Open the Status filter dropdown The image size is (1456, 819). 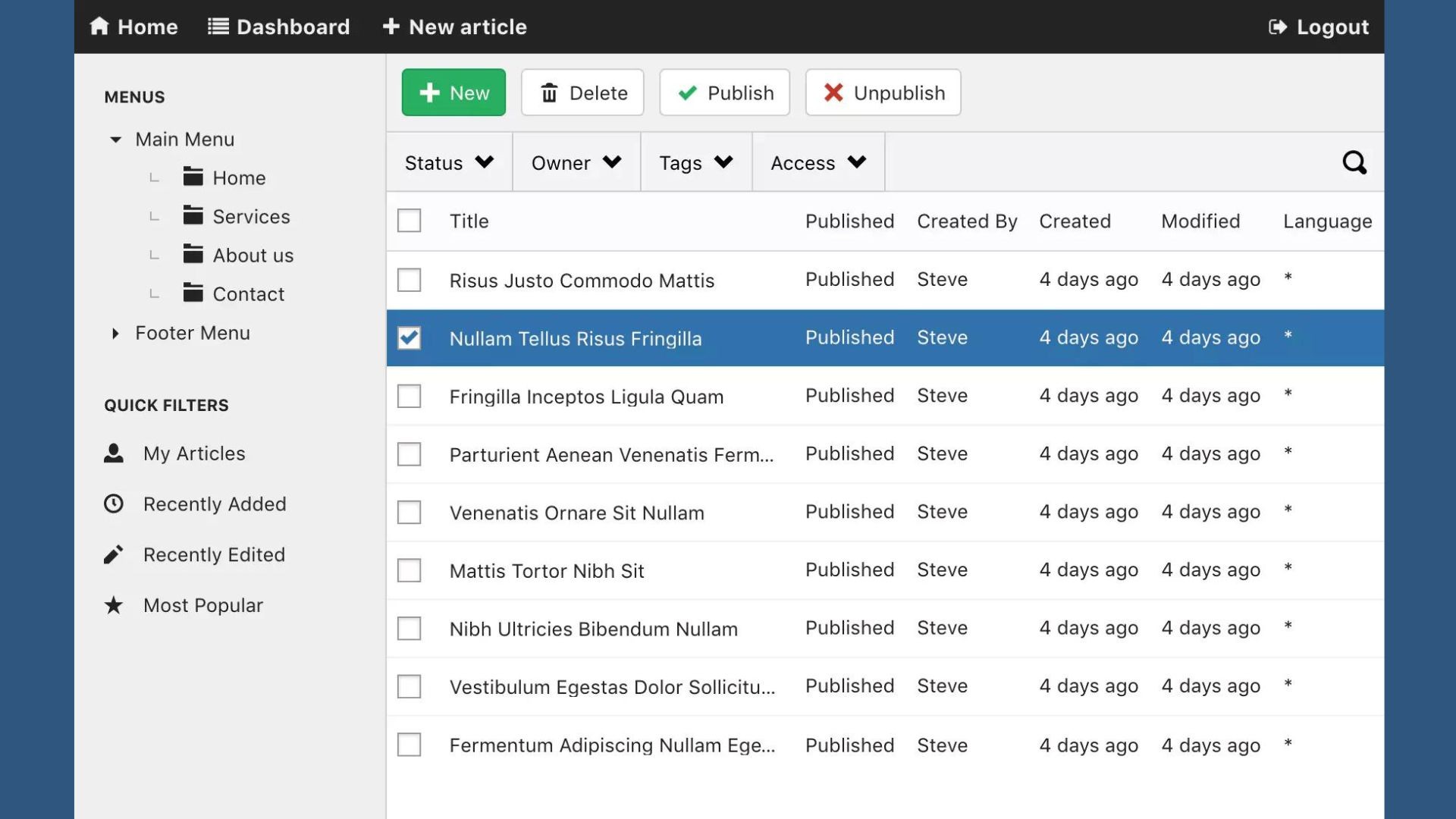click(x=450, y=162)
